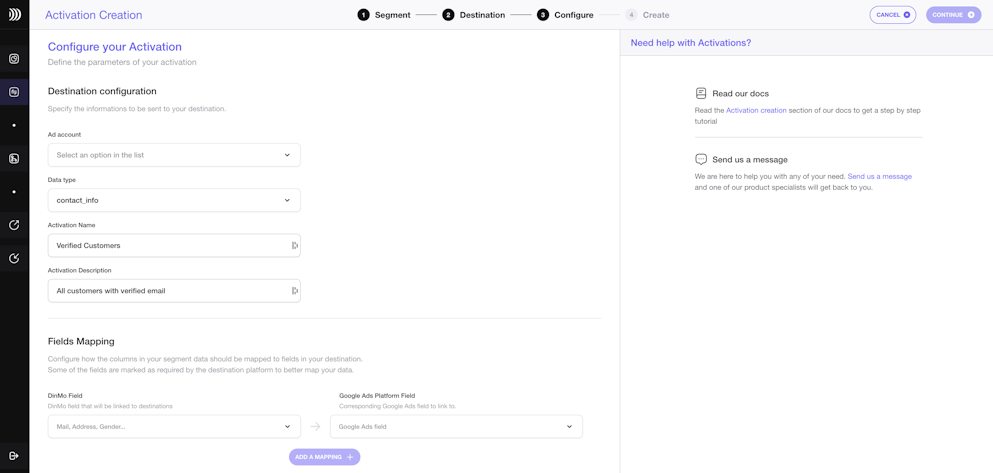Click the upper circular refresh sidebar icon

point(14,225)
